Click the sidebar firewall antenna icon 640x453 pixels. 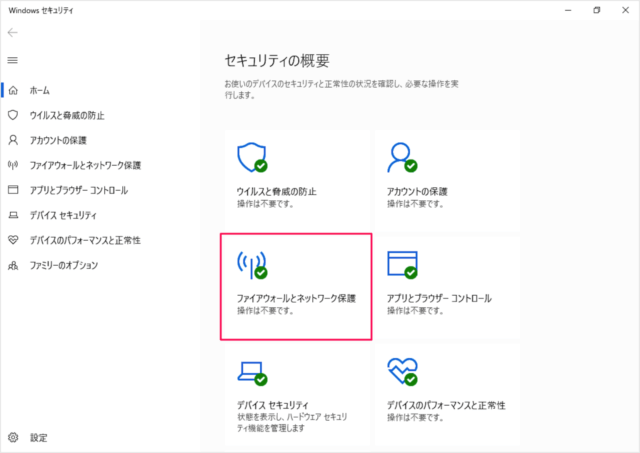coord(13,165)
